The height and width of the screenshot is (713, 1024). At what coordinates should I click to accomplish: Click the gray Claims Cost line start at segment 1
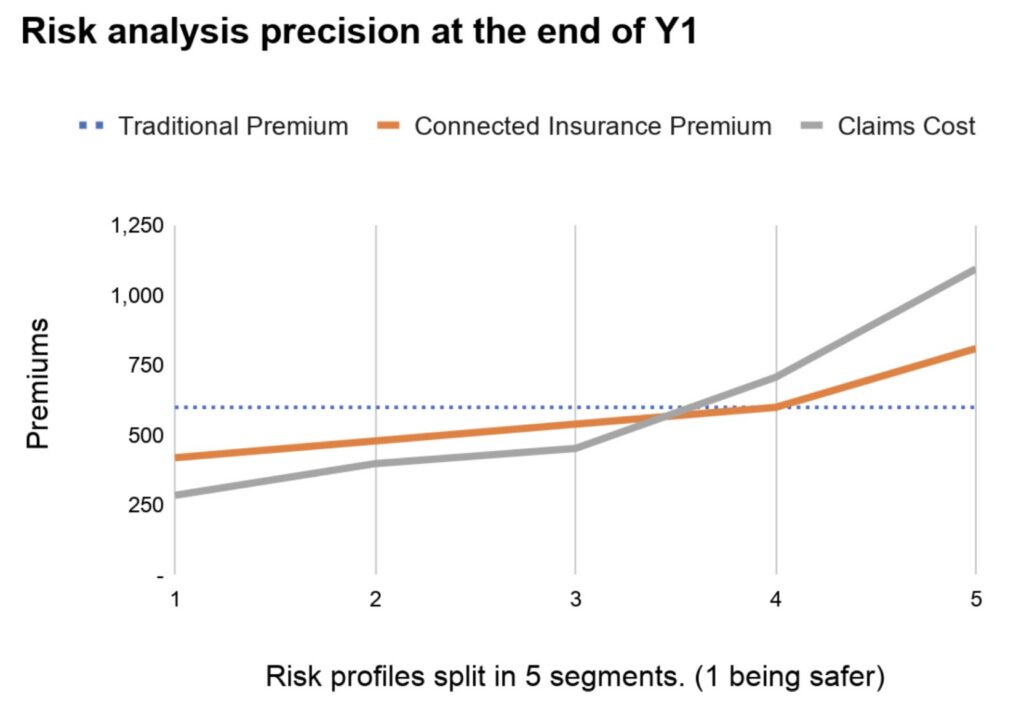click(177, 495)
